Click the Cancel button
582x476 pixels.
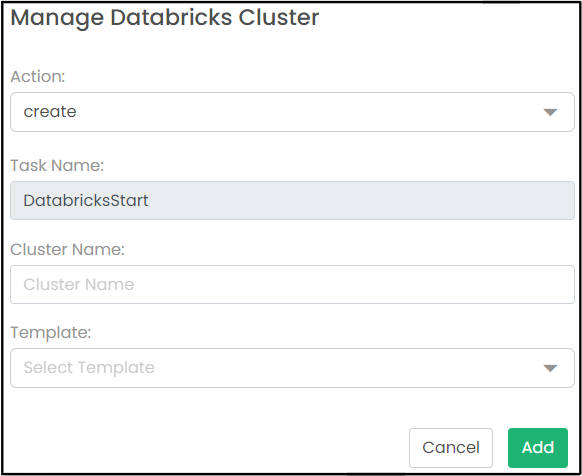click(x=451, y=448)
